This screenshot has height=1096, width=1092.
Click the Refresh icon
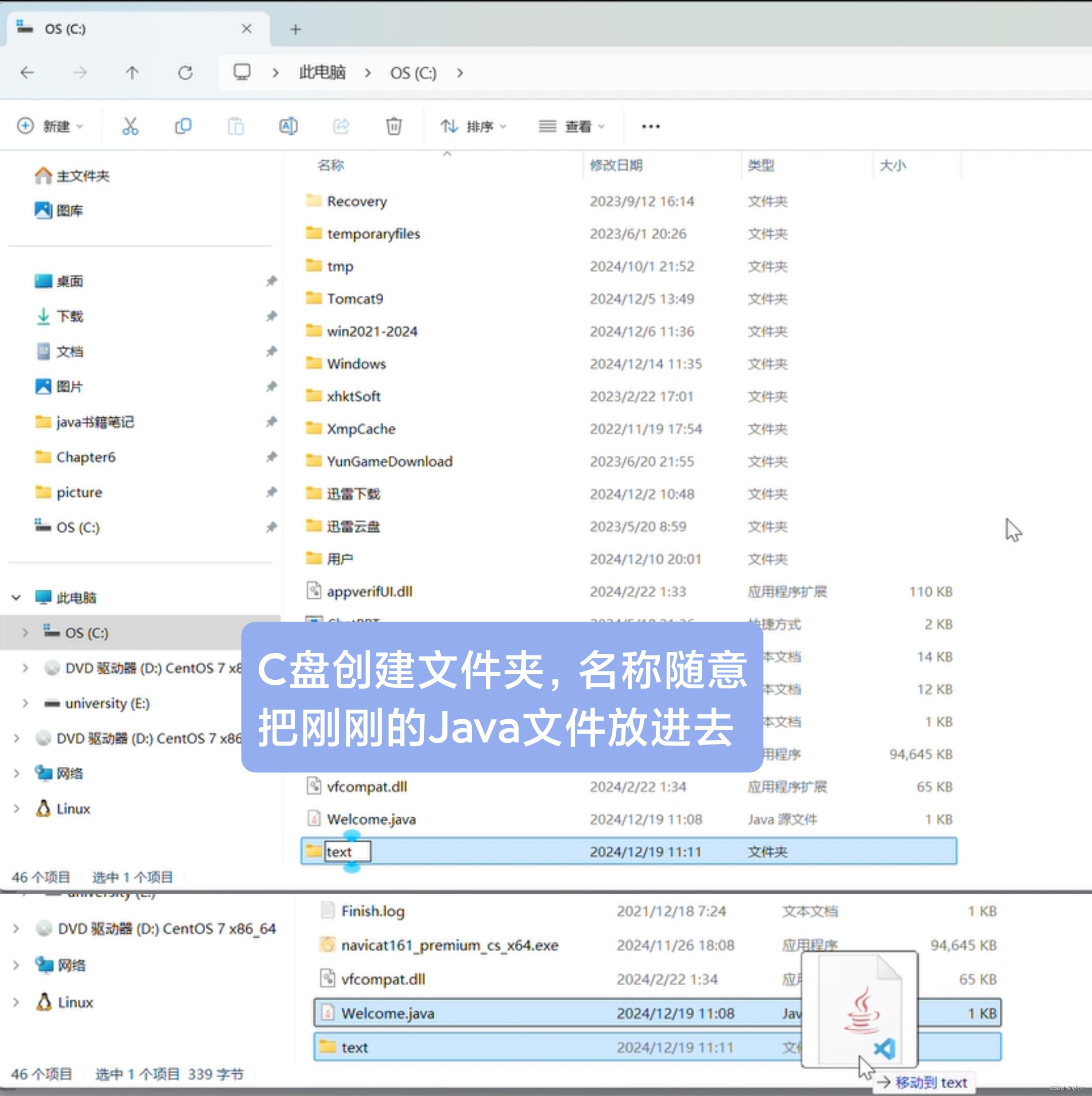coord(186,73)
